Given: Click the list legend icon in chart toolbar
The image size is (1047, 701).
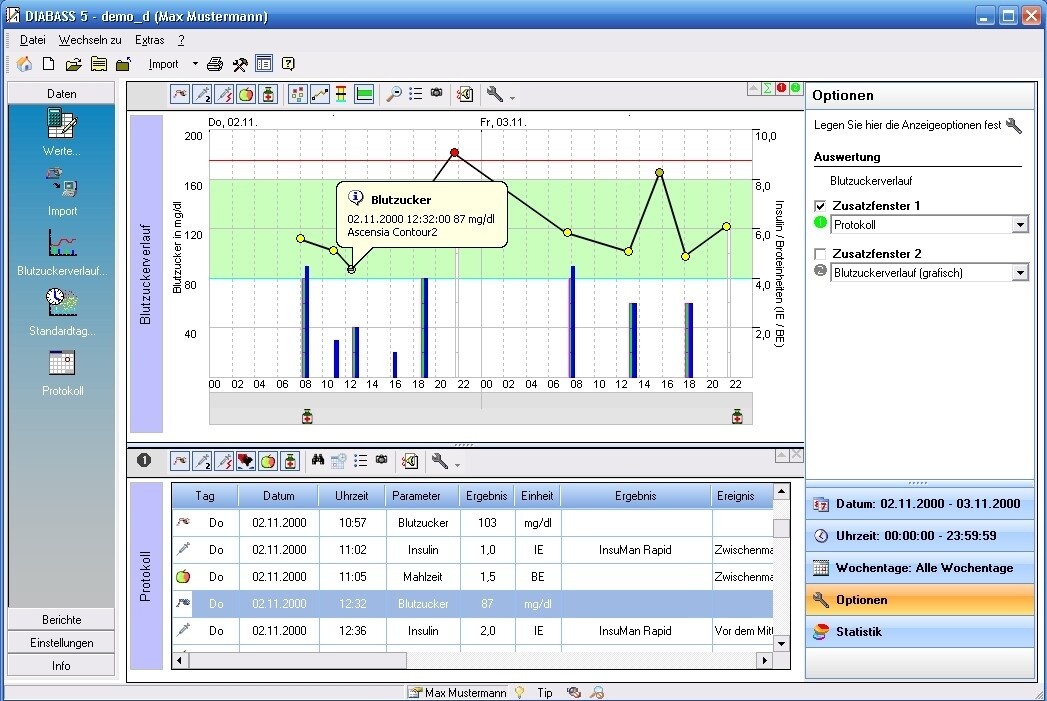Looking at the screenshot, I should click(x=415, y=94).
